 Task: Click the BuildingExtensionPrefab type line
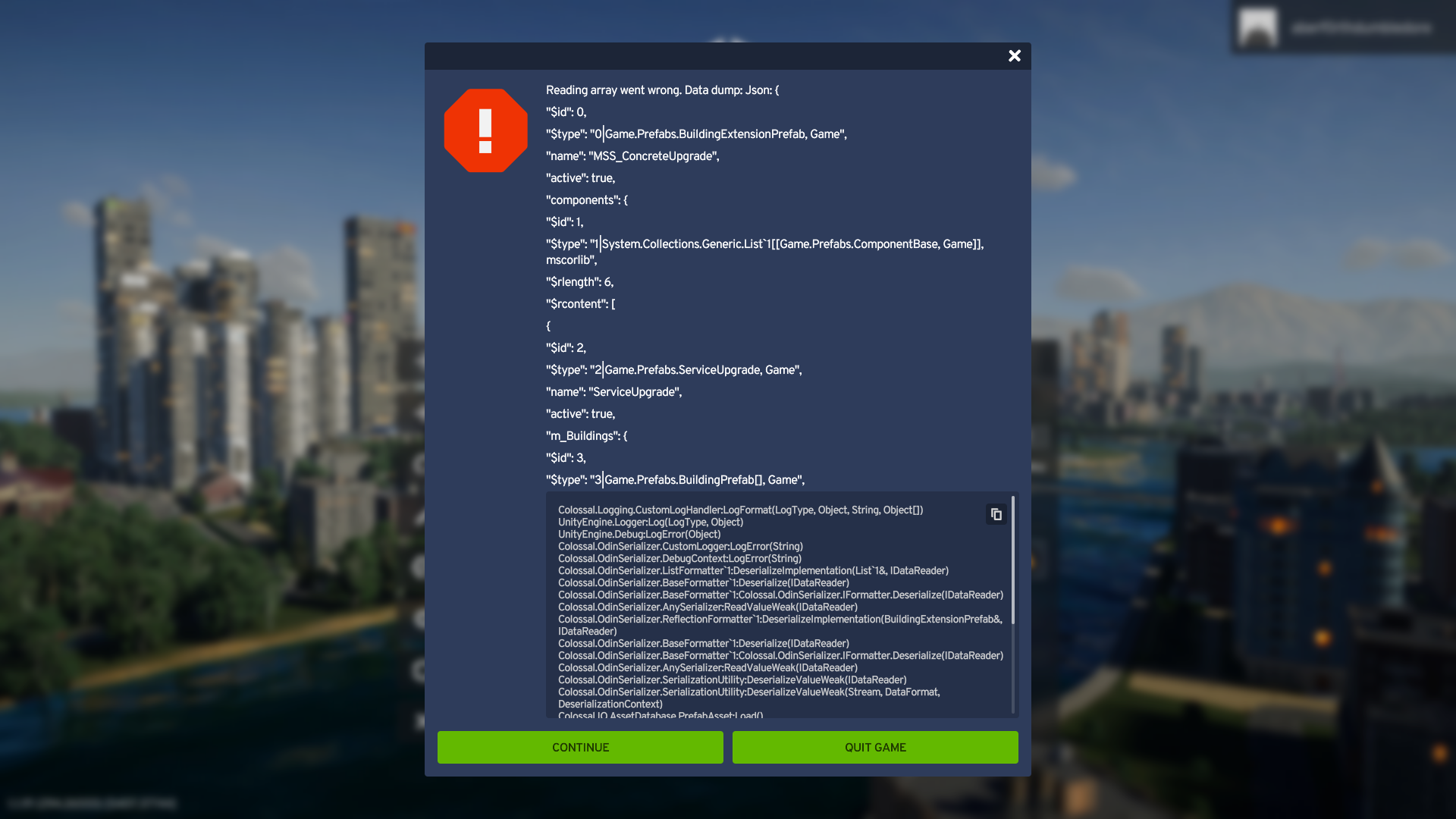tap(696, 134)
